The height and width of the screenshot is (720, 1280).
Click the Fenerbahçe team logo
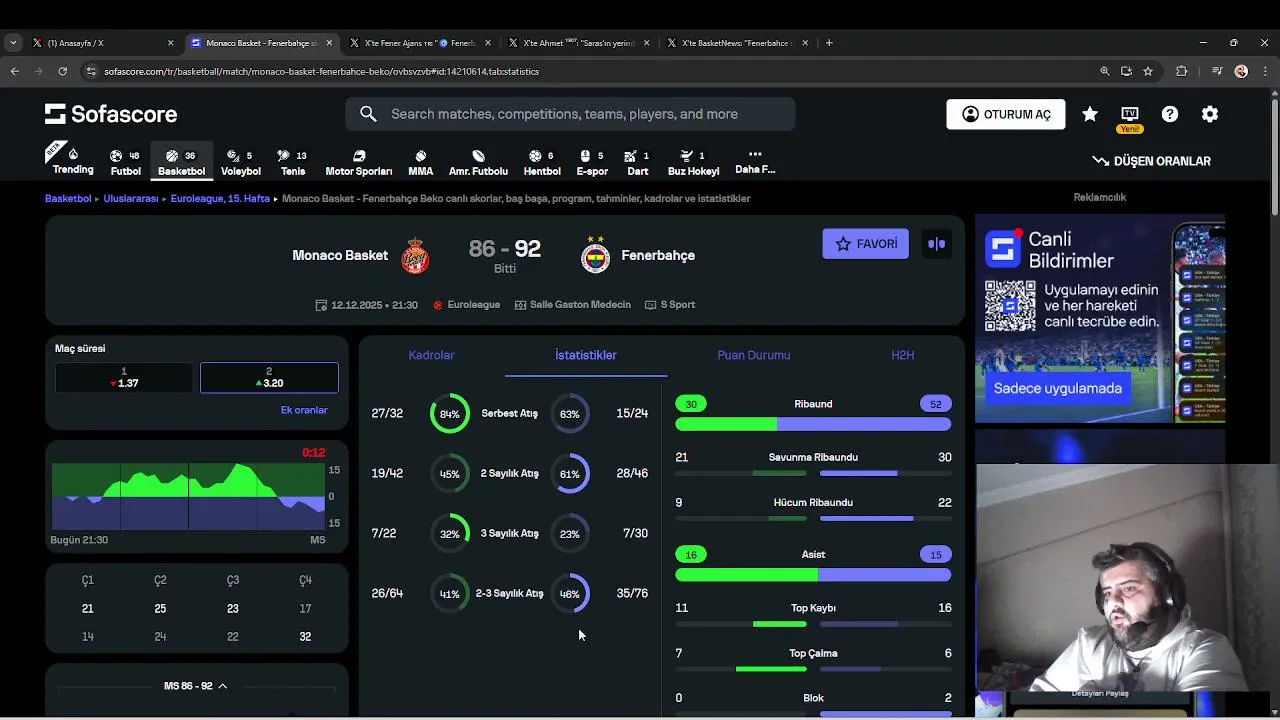click(x=595, y=256)
